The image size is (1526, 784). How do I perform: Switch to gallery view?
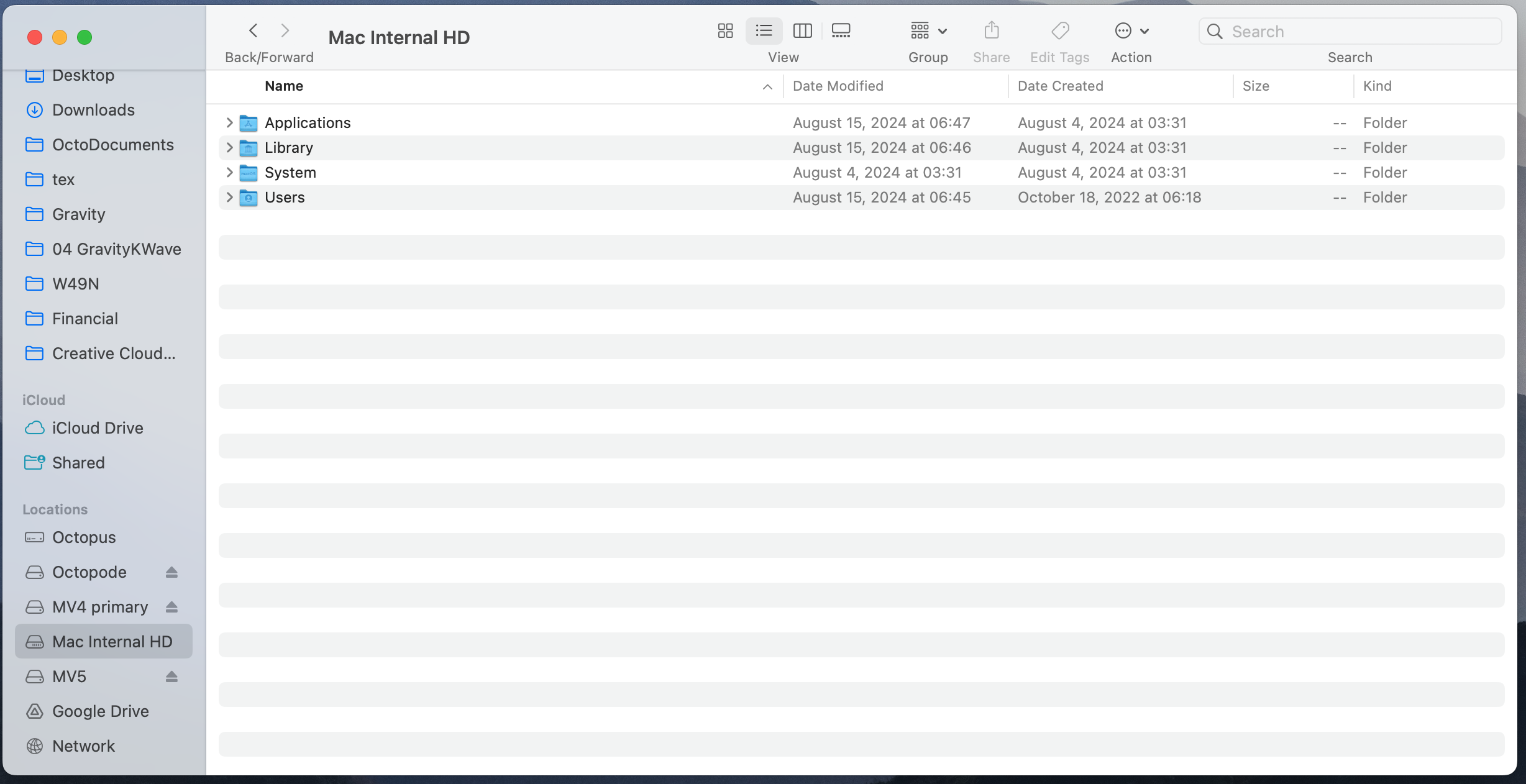[x=841, y=30]
